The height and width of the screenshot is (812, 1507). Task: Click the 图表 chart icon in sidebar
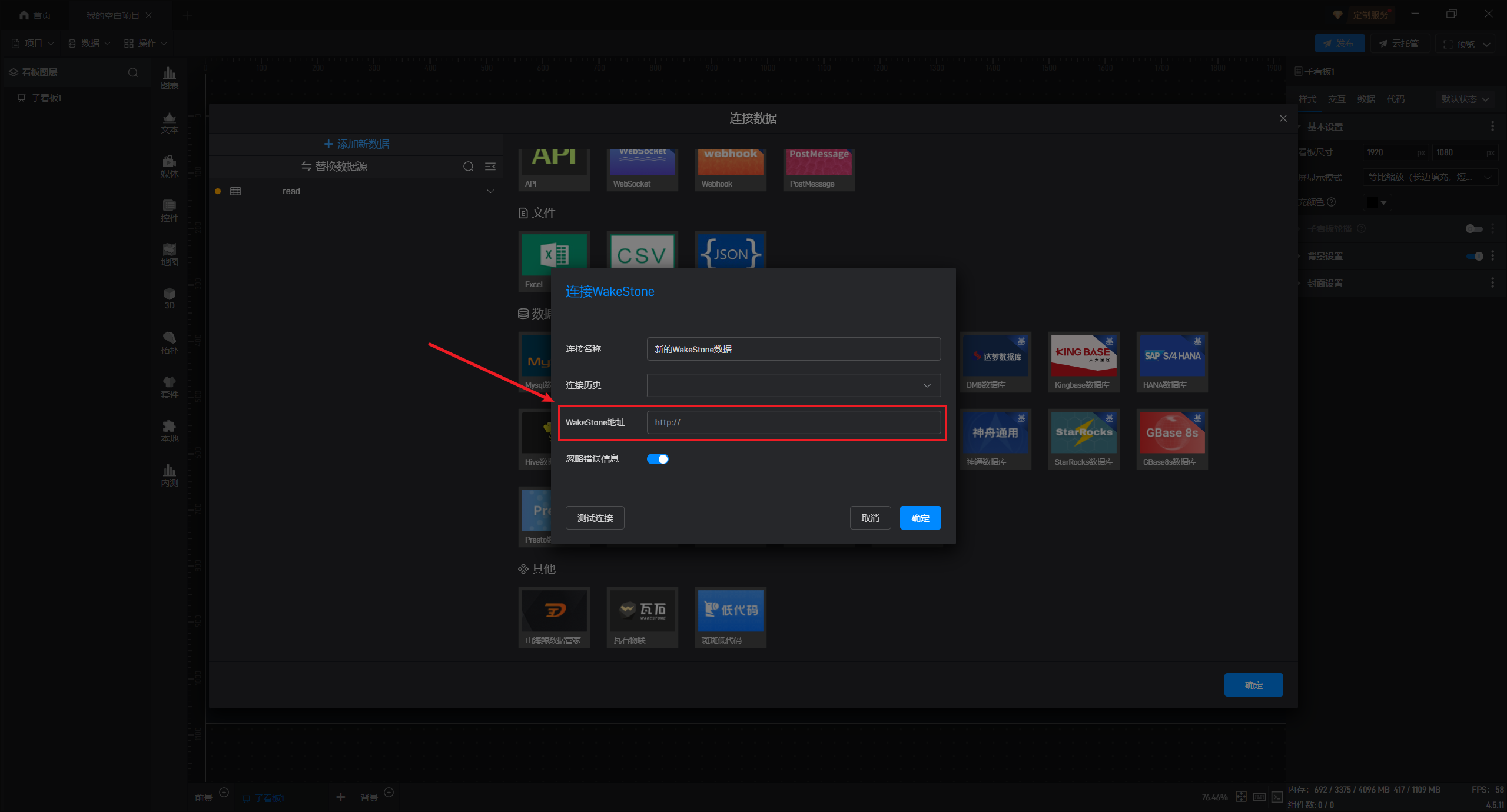pyautogui.click(x=170, y=78)
